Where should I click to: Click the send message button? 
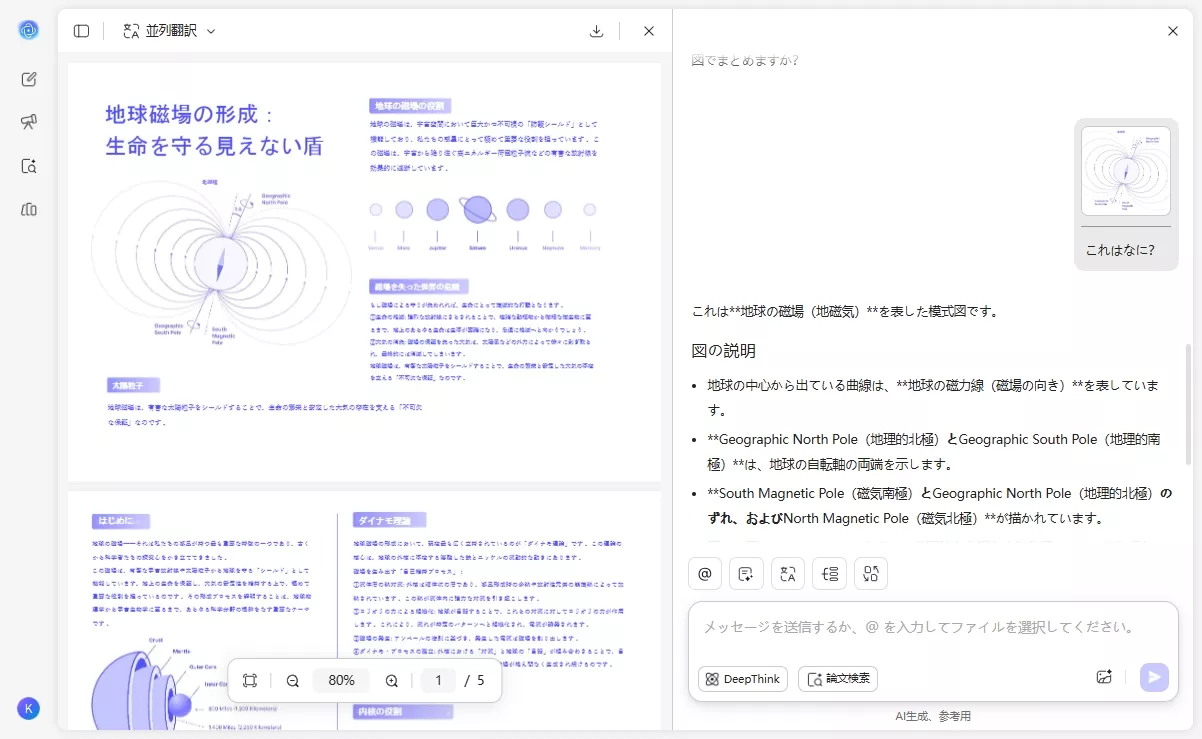[x=1154, y=677]
